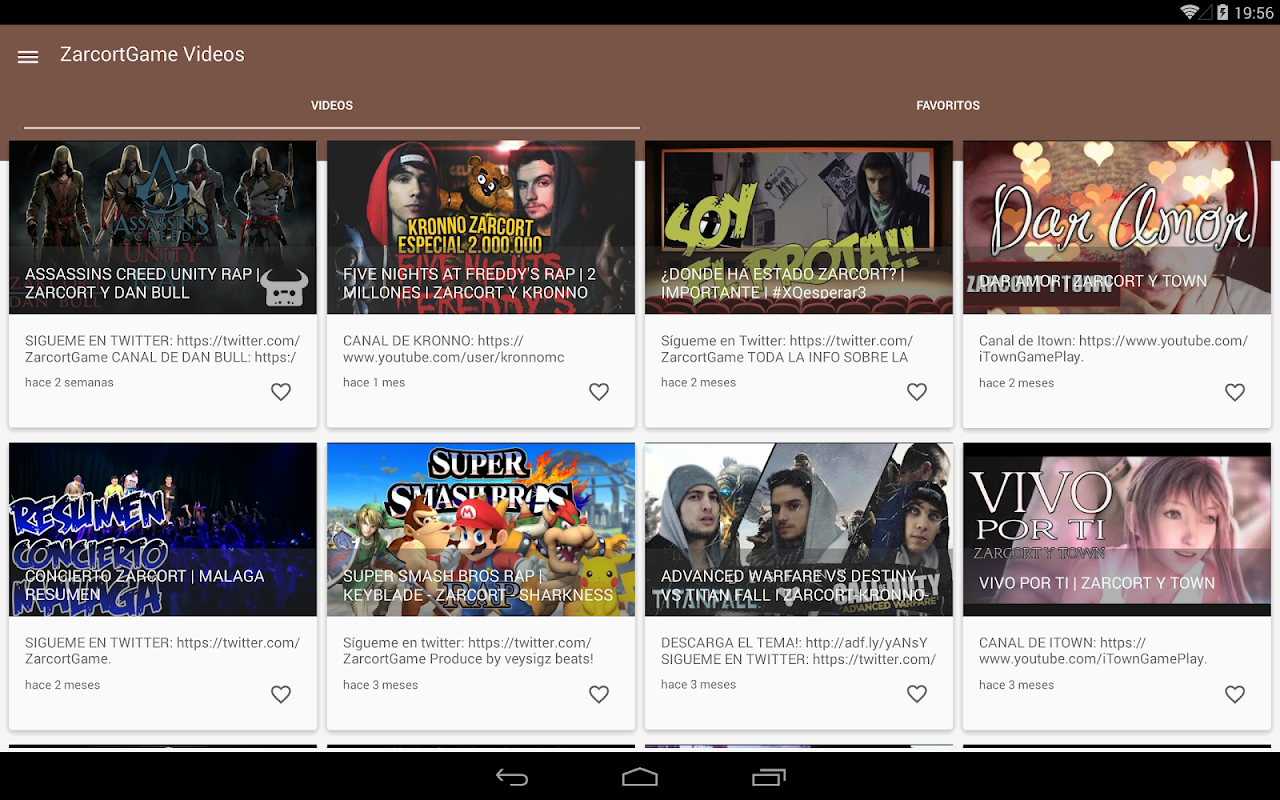Favorite the Five Nights at Freddy's Rap video
Screen dimensions: 1280x800
coord(599,392)
